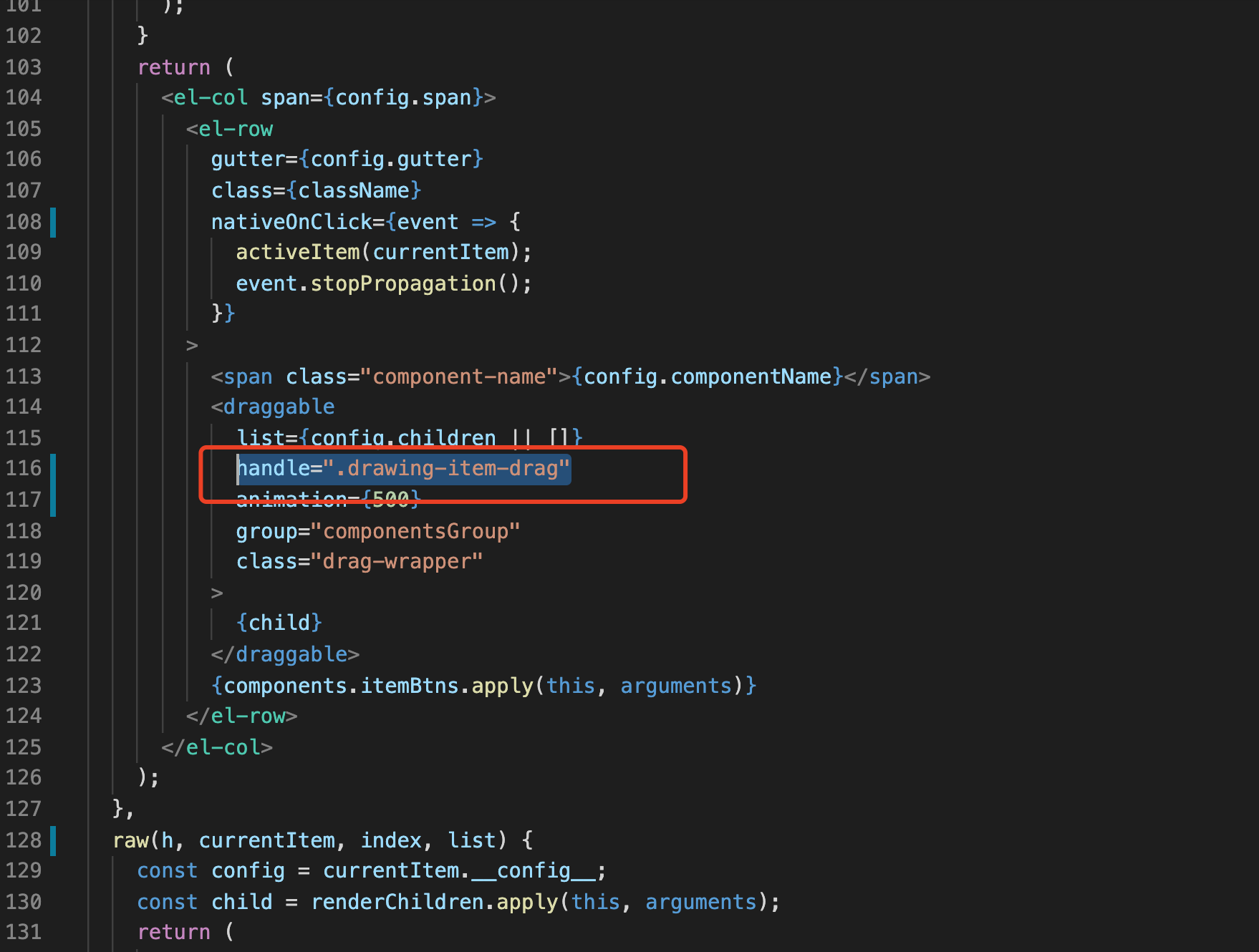This screenshot has height=952, width=1259.
Task: Click the 'arguments' keyword on line 123
Action: point(676,686)
